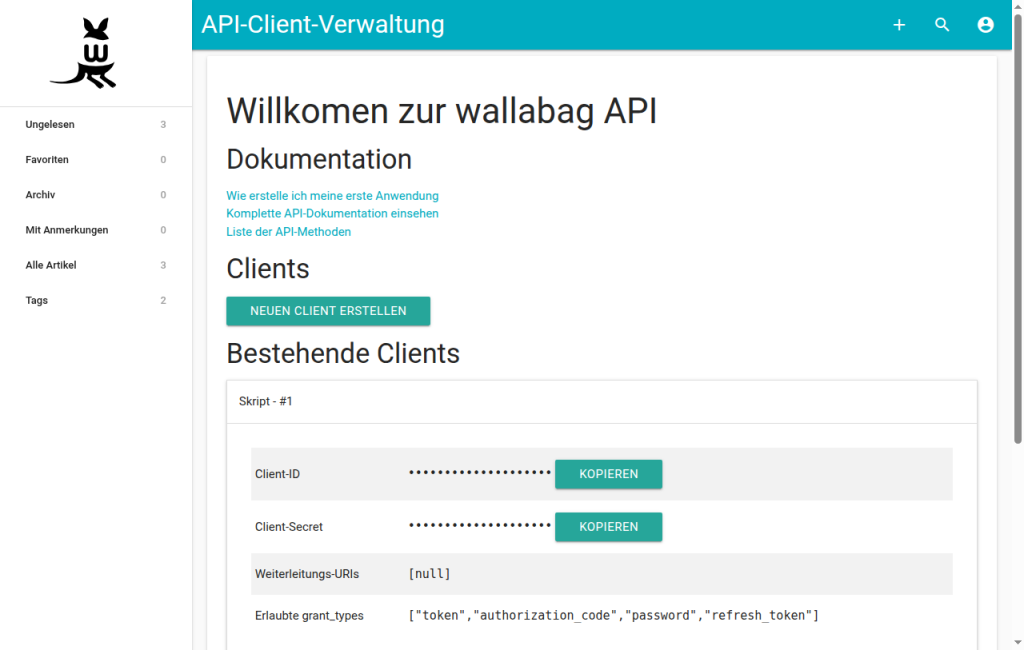Click the page vertical scrollbar thumb
Screen dimensions: 1024x650
click(x=1017, y=229)
